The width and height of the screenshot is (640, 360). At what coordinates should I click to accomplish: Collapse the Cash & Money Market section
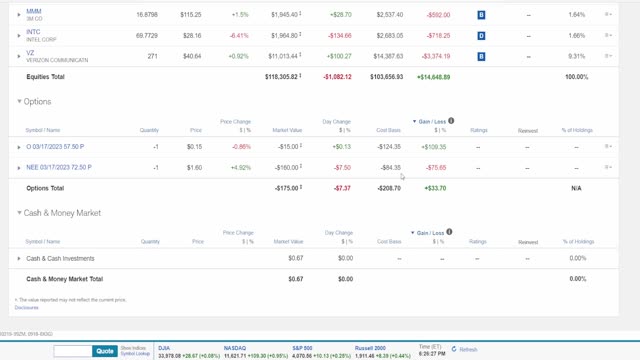tap(19, 213)
